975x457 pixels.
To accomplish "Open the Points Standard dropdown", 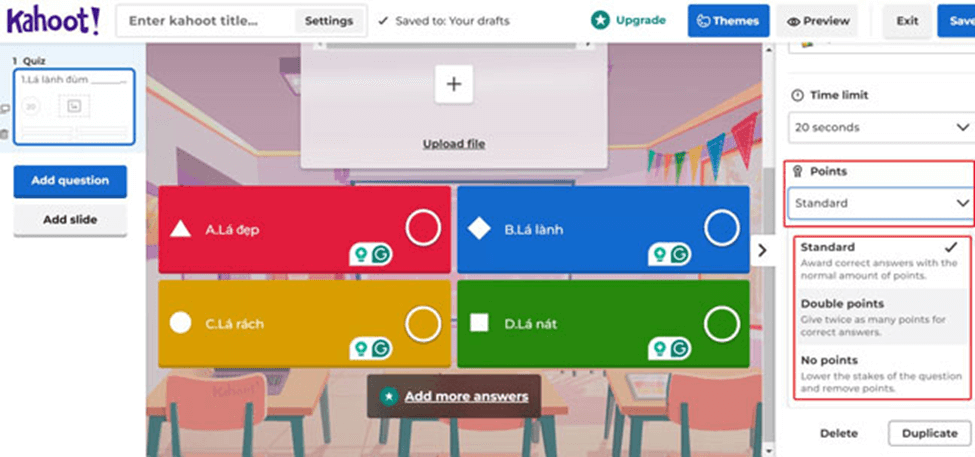I will 881,203.
